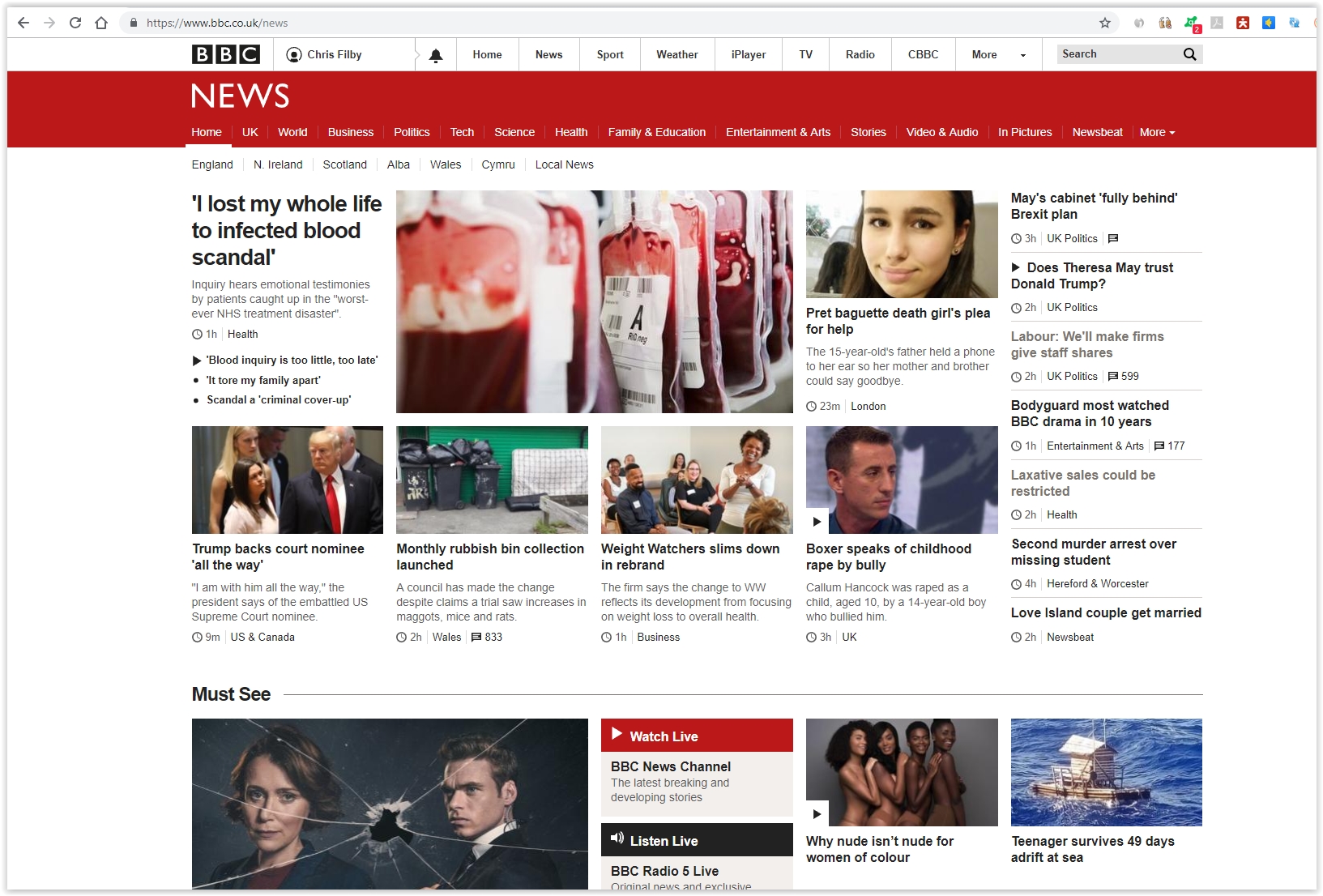Click the Health tag under lead story
1323x896 pixels.
[x=242, y=334]
